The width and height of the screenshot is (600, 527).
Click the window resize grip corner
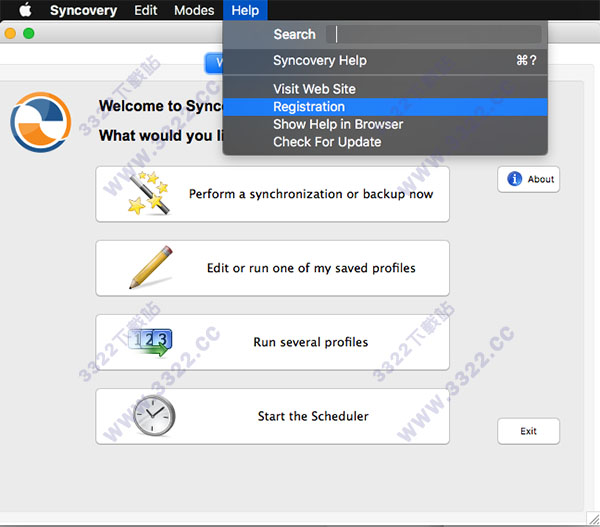tap(593, 519)
